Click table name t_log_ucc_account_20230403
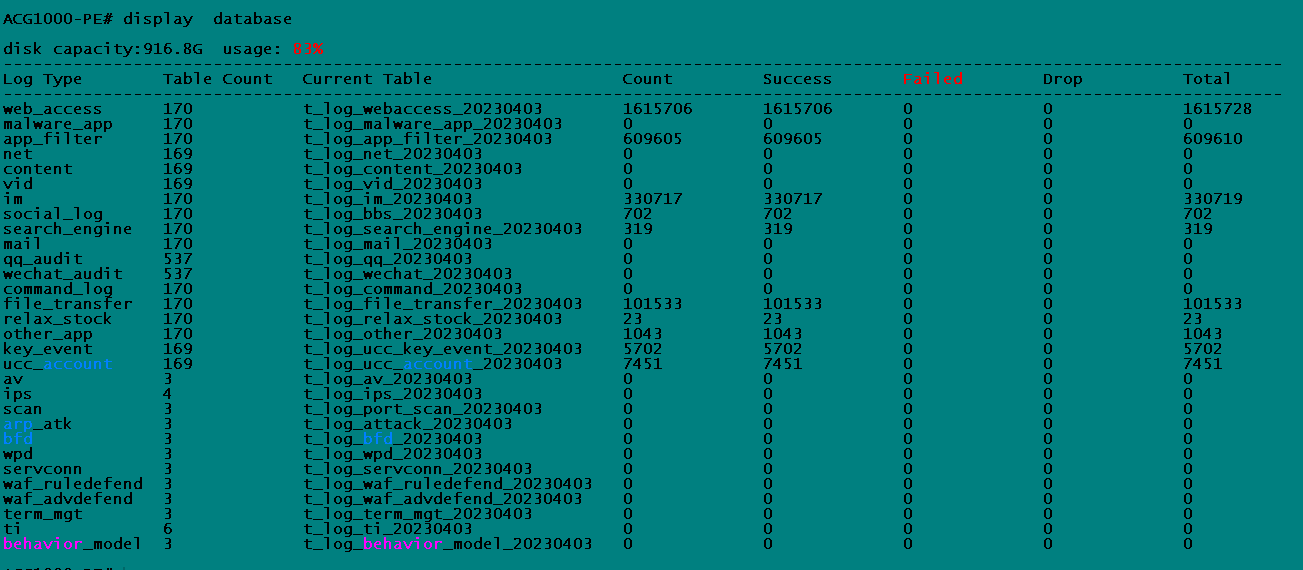Image resolution: width=1303 pixels, height=570 pixels. pos(433,364)
